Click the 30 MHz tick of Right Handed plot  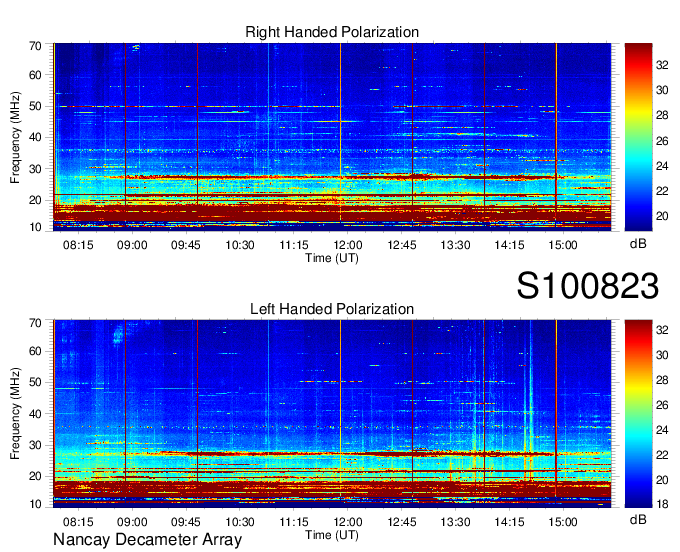35,169
